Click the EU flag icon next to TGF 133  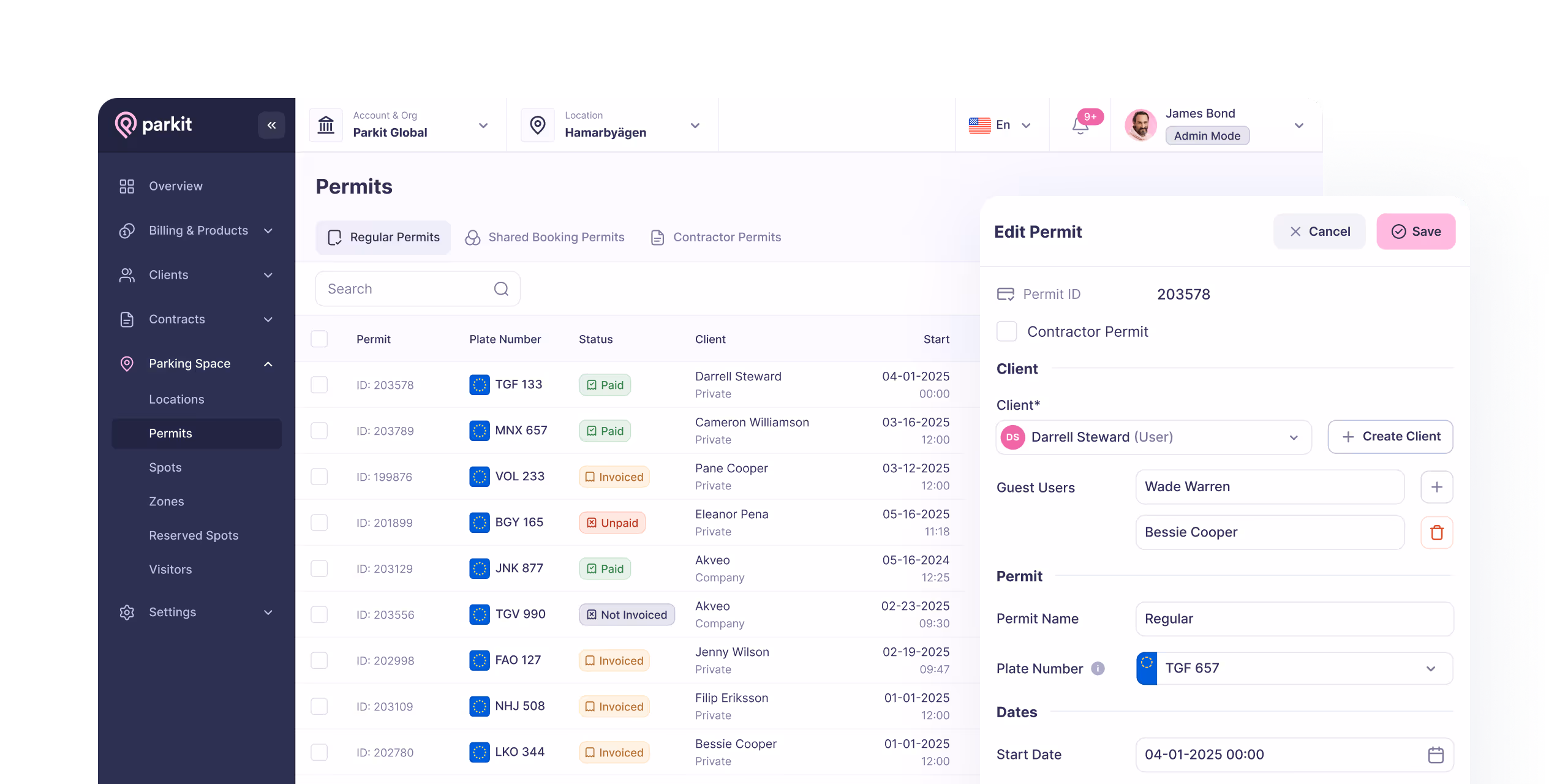[x=479, y=385]
